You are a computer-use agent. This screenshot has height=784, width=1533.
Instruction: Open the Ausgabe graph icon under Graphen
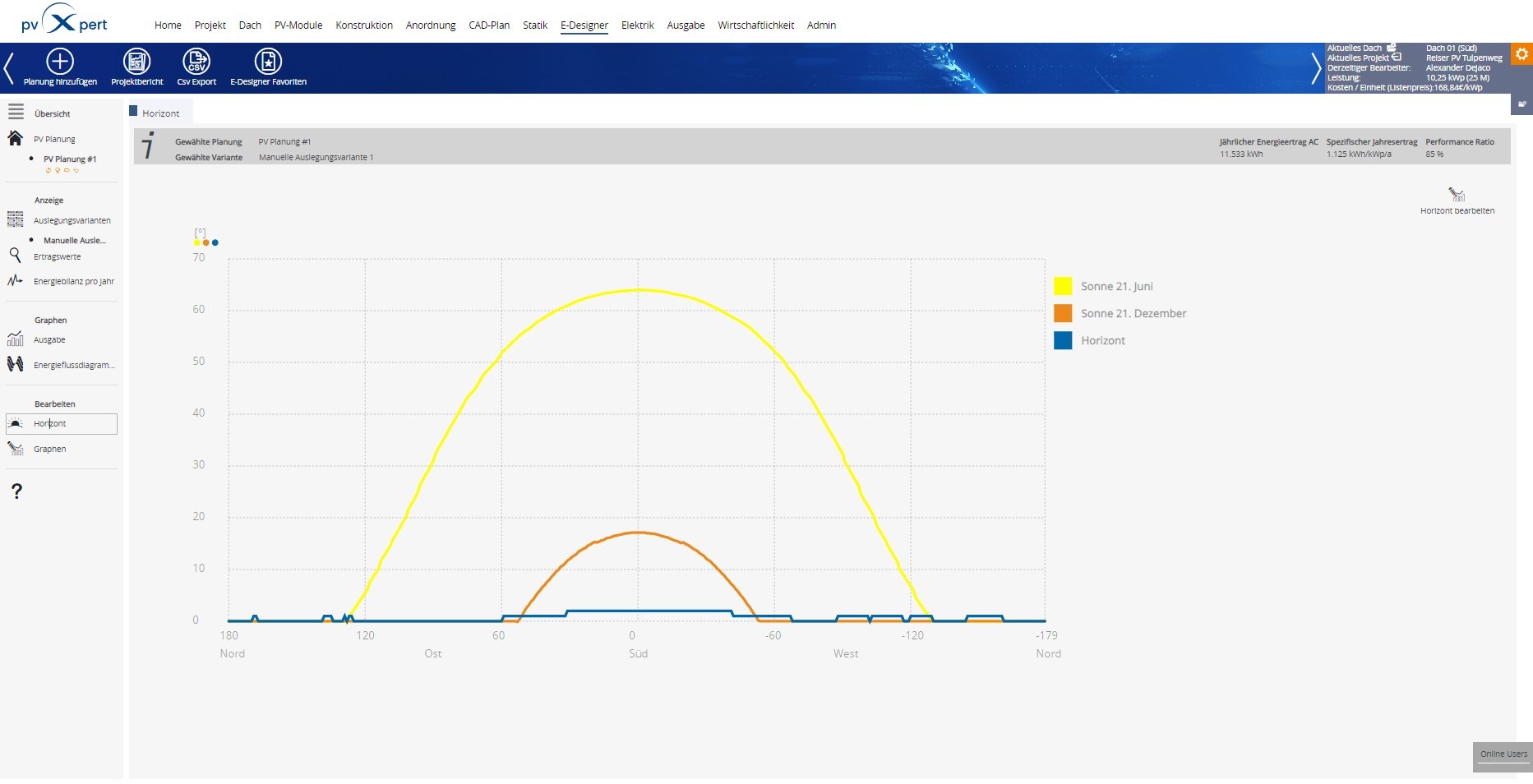15,339
